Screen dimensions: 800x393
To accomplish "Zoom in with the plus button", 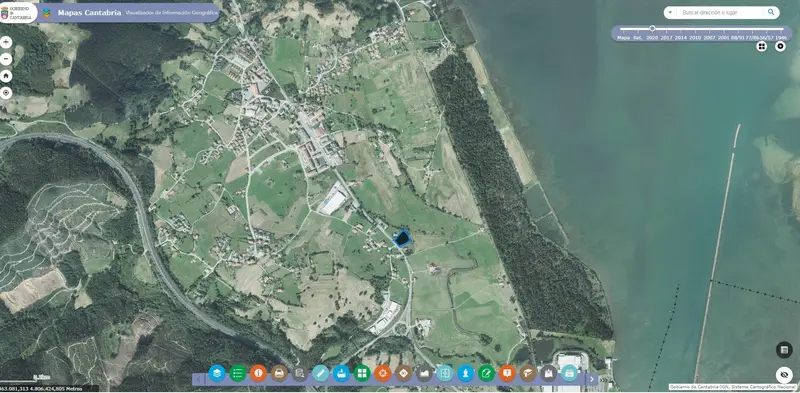I will 6,42.
